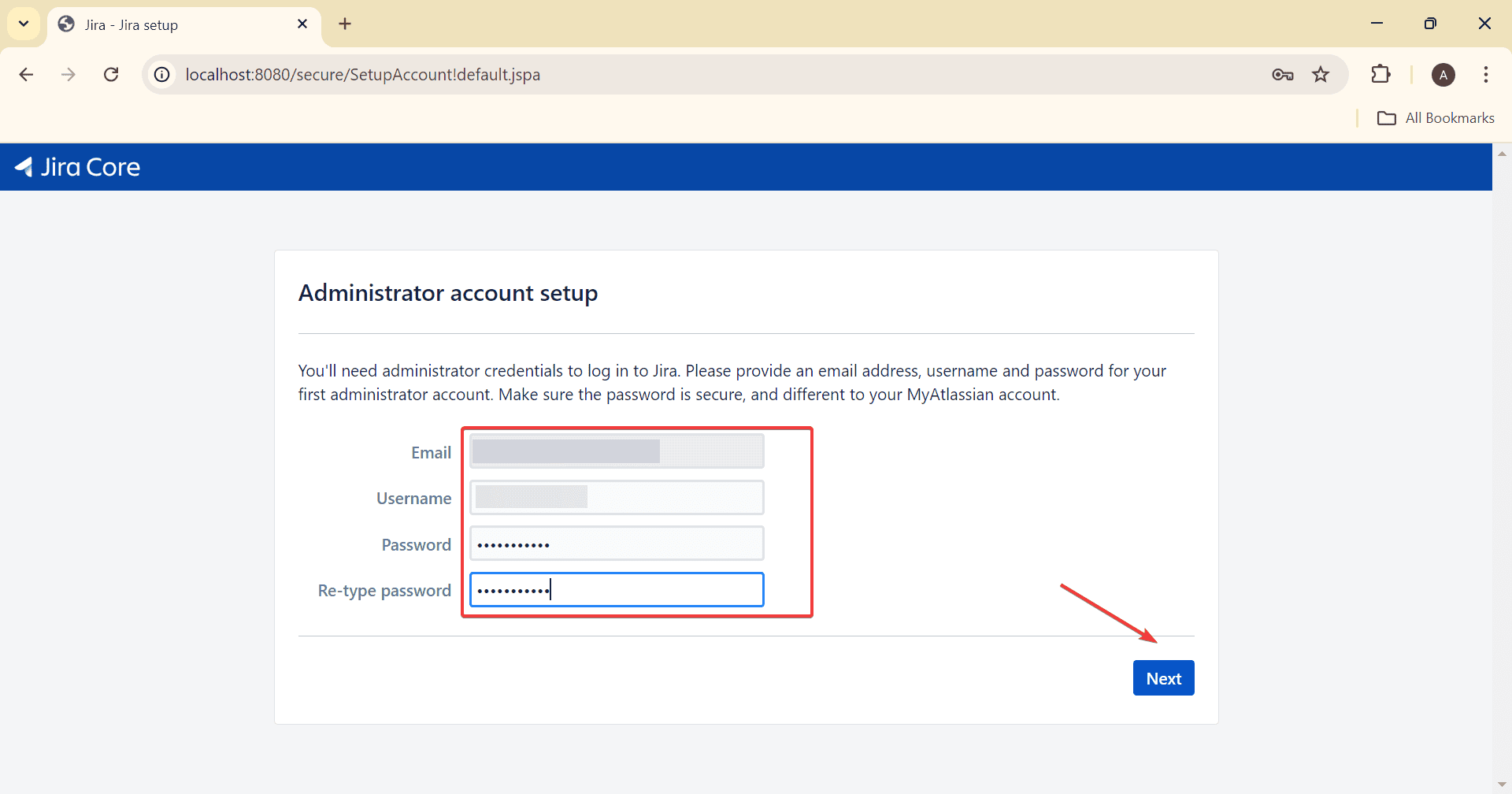Minimize the browser window

1377,24
